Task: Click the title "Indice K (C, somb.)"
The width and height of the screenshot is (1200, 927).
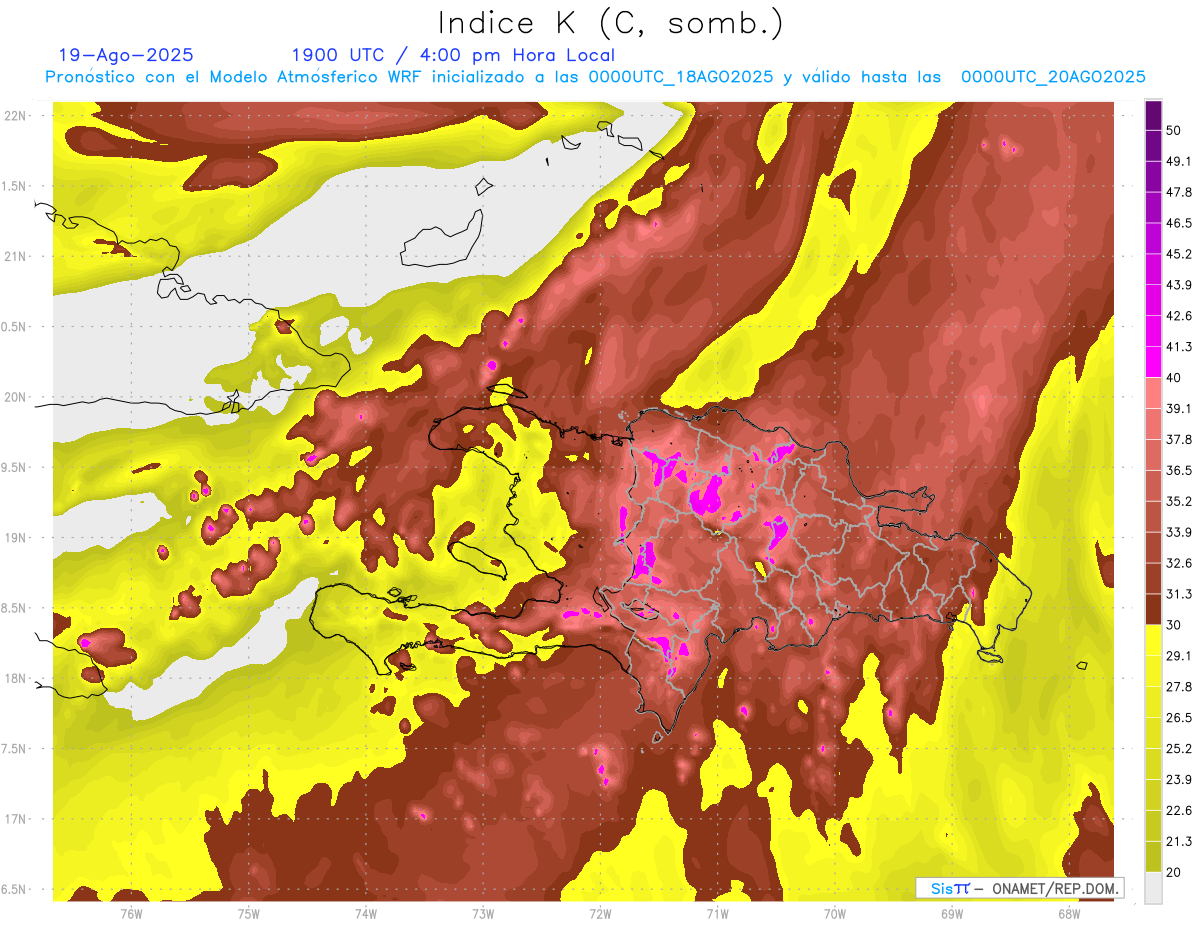Action: pyautogui.click(x=611, y=24)
